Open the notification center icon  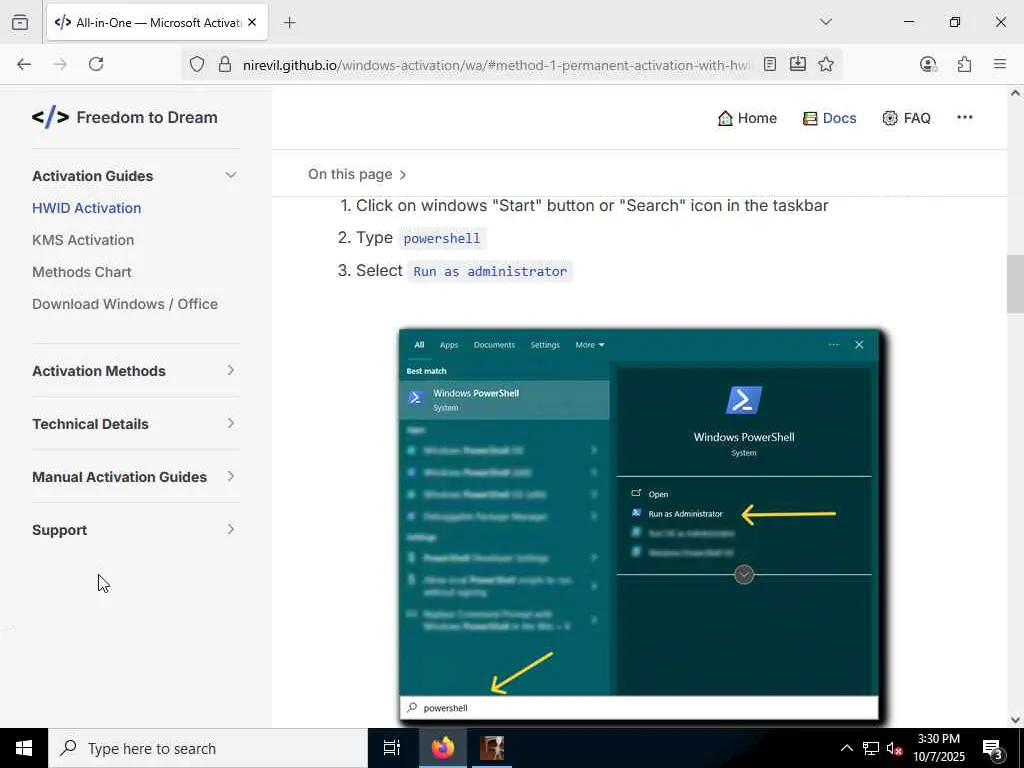point(992,748)
